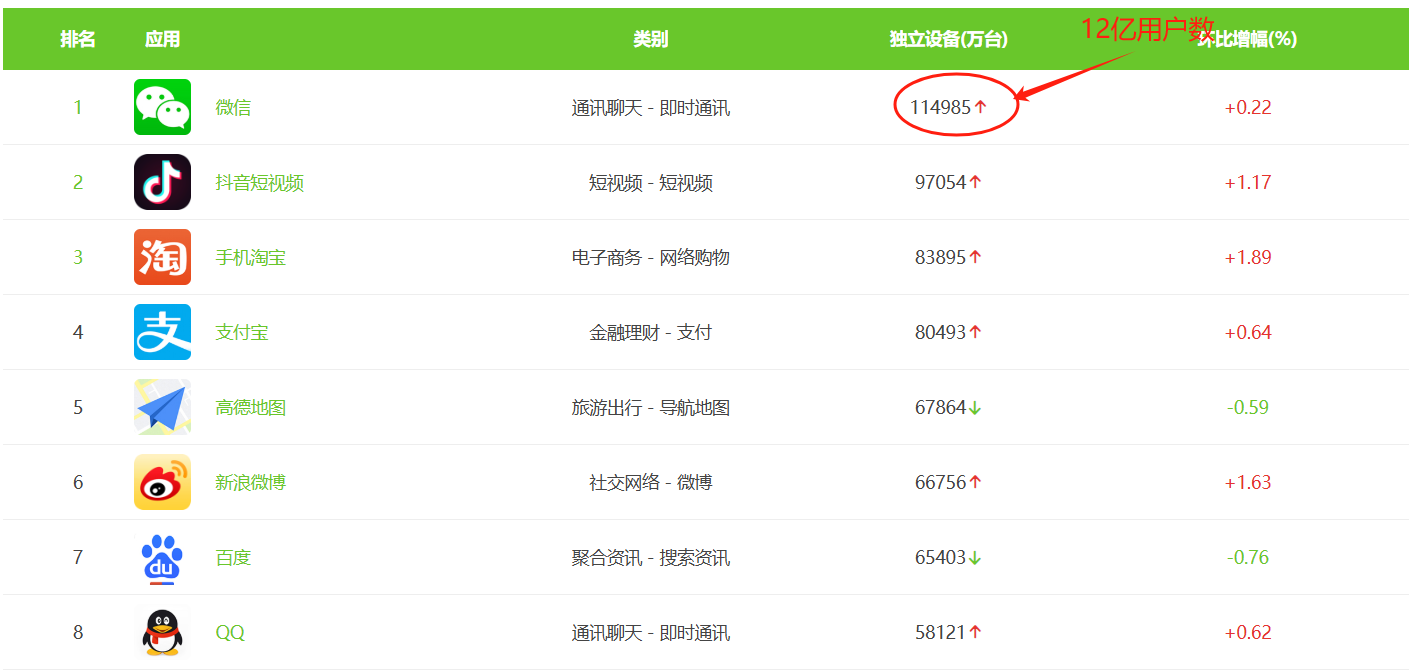Click the growth value +0.62
The height and width of the screenshot is (670, 1409).
point(1248,632)
